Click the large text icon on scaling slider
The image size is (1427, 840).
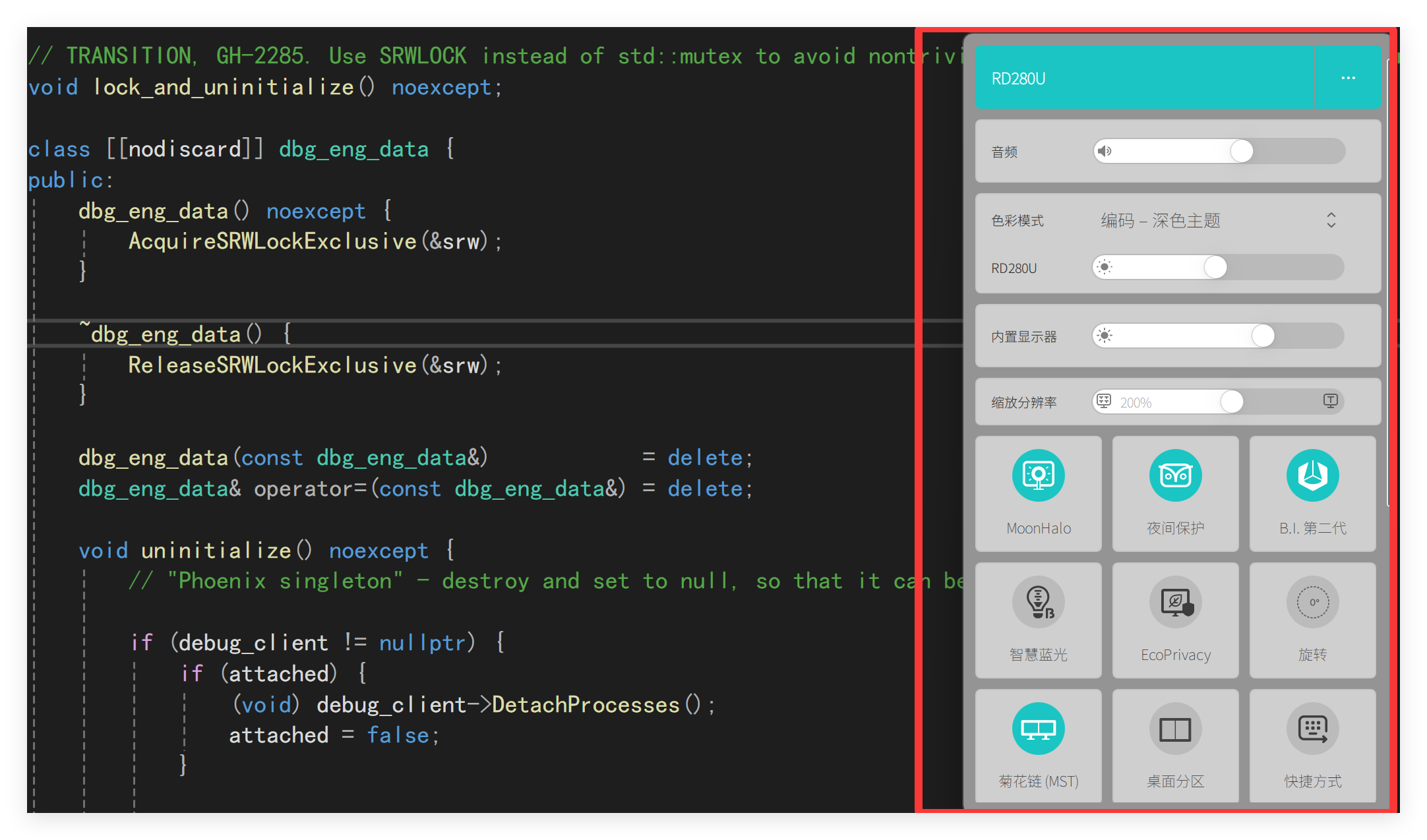coord(1330,401)
